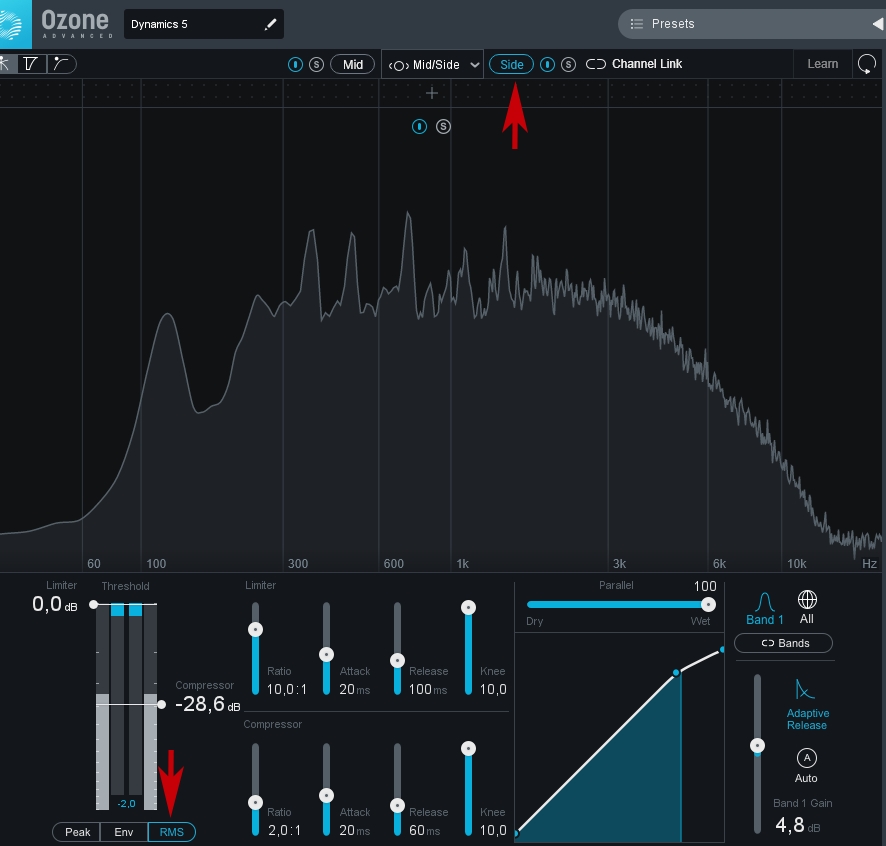Toggle the Bands link button
The height and width of the screenshot is (846, 886).
783,643
